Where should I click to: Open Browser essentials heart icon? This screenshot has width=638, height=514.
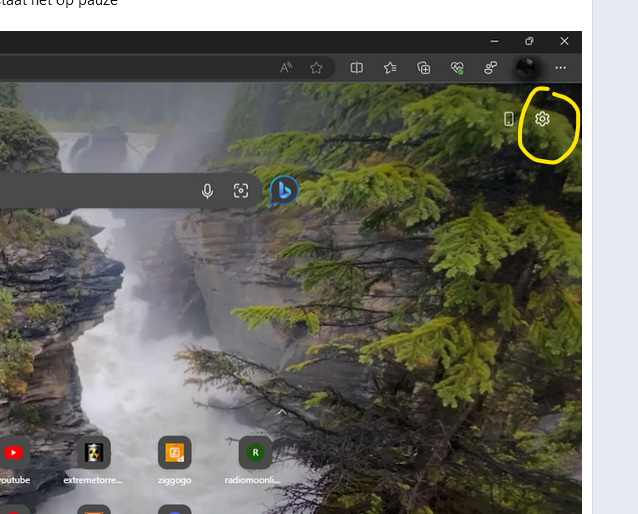pyautogui.click(x=457, y=68)
